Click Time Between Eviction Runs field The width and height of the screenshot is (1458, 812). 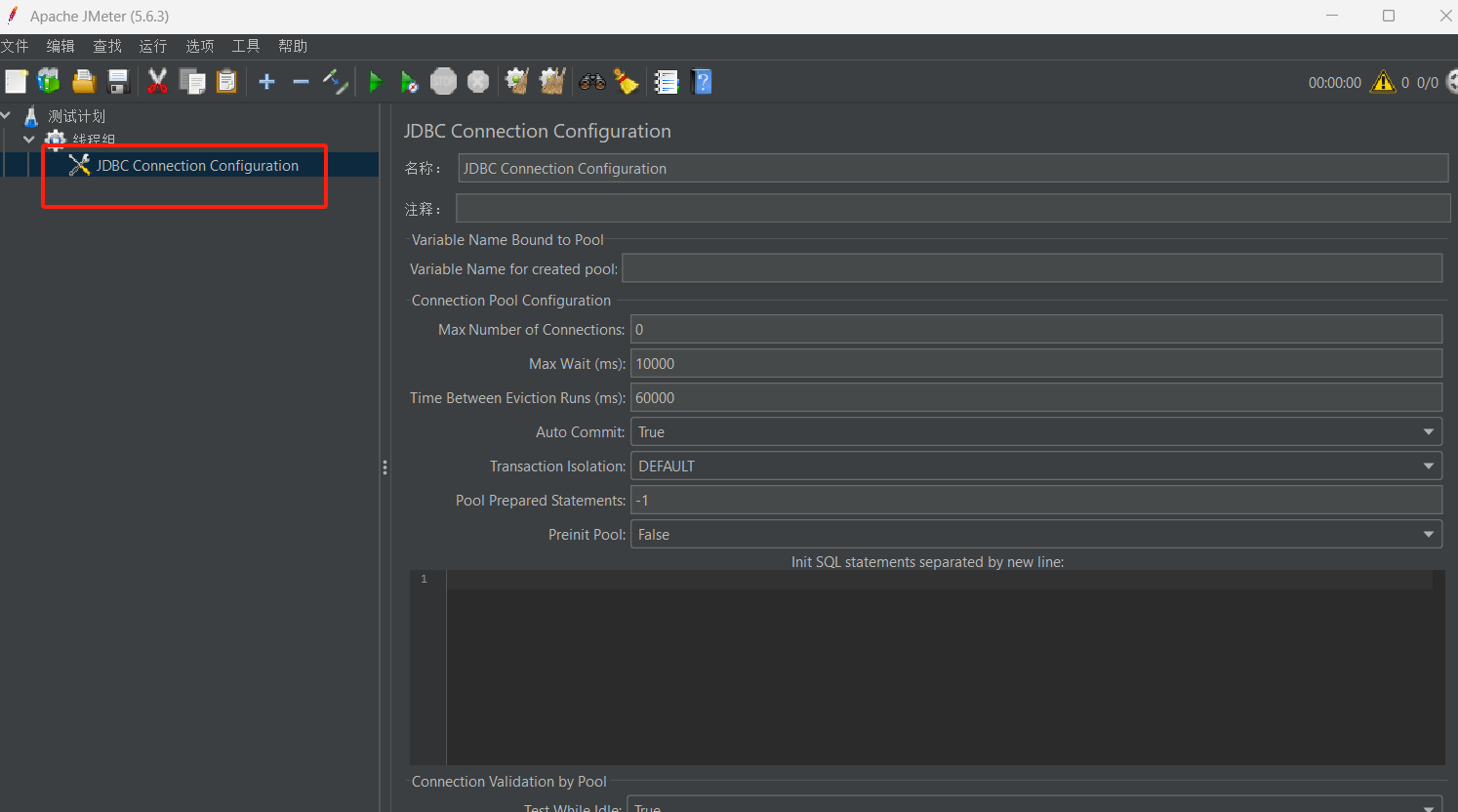(x=1036, y=397)
